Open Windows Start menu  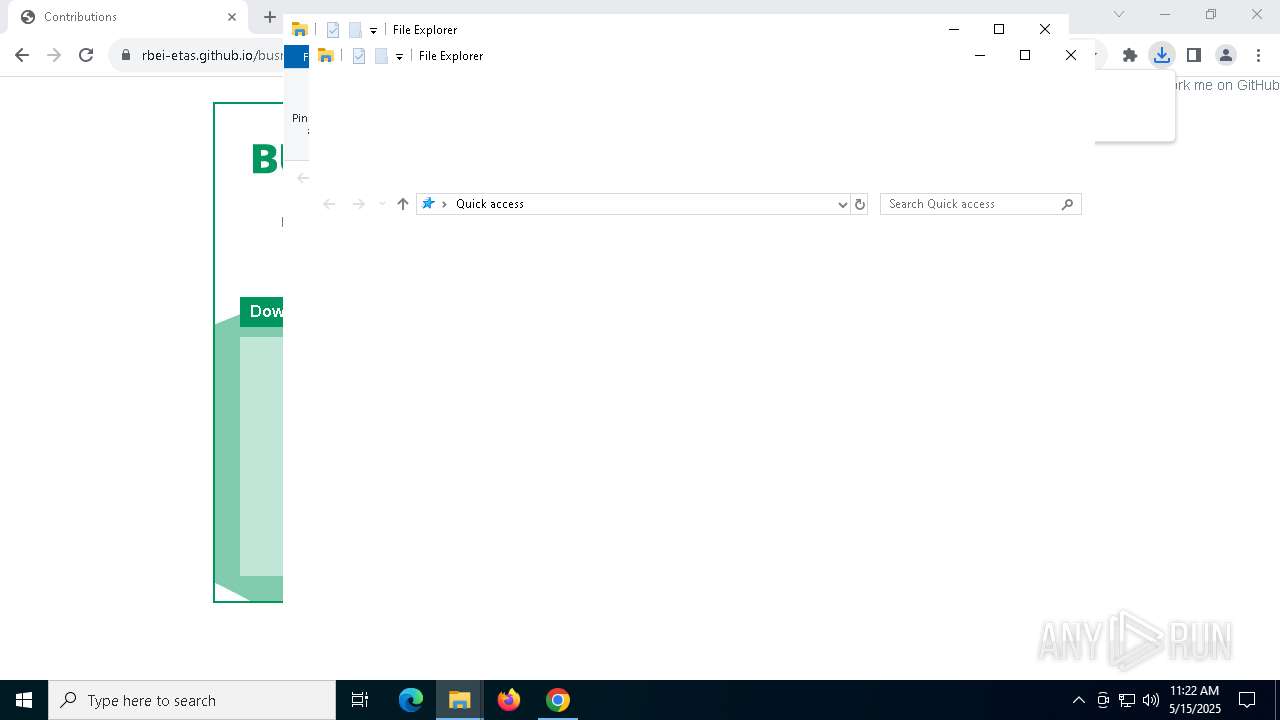point(24,700)
